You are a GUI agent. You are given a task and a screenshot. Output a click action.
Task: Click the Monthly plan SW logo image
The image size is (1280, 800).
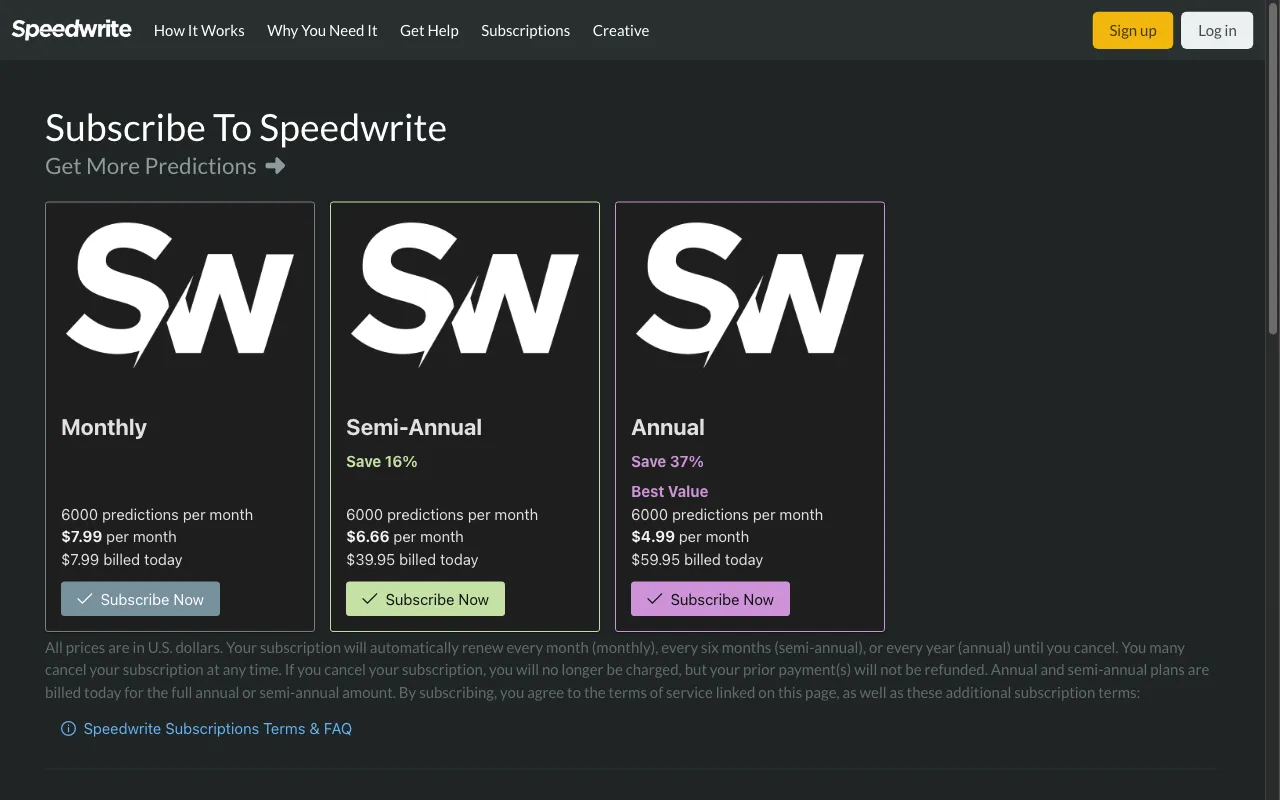coord(180,295)
